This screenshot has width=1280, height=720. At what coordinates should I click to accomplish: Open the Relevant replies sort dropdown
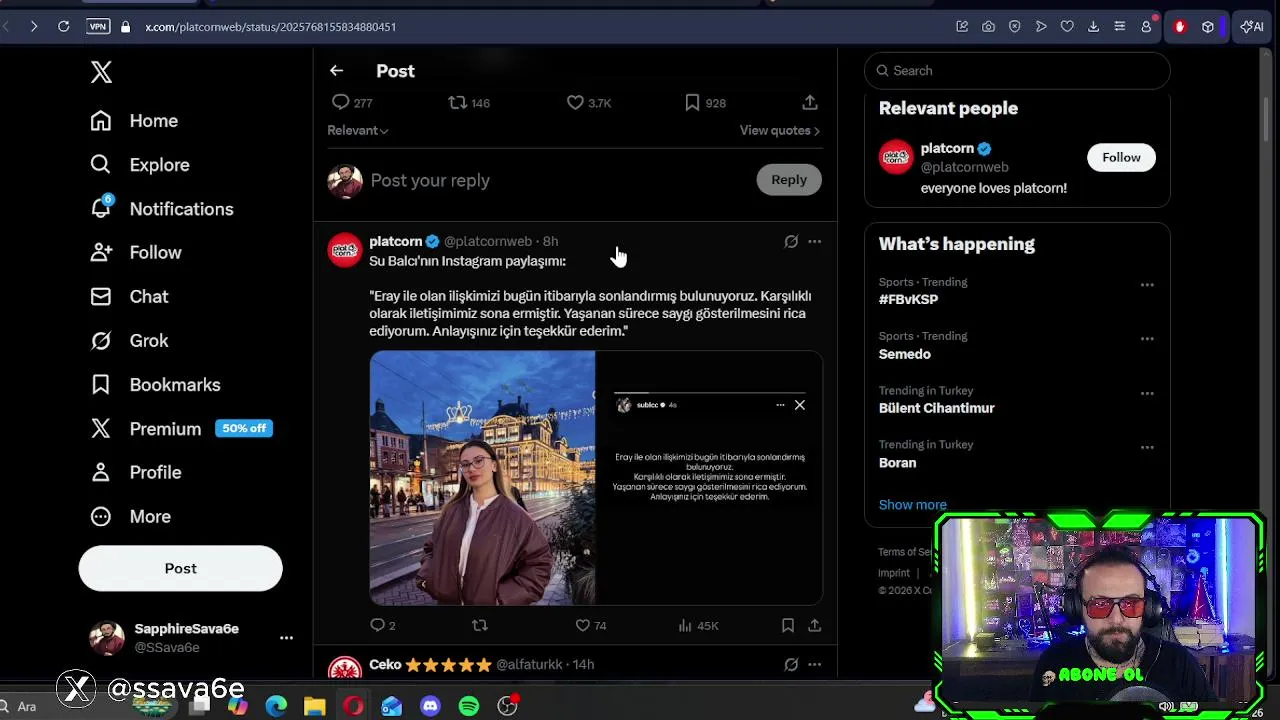click(x=358, y=130)
